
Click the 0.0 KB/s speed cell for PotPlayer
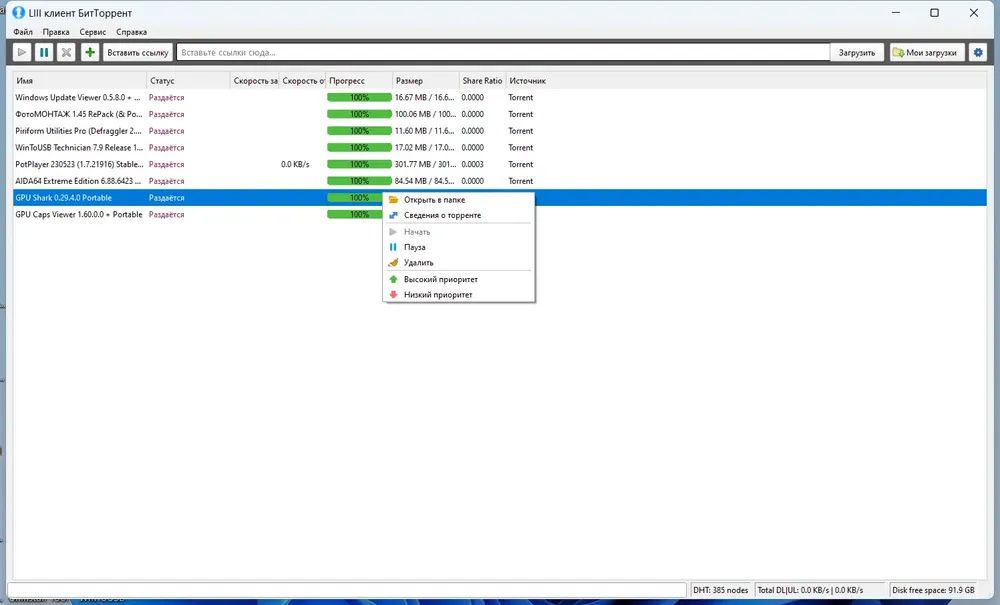click(295, 164)
